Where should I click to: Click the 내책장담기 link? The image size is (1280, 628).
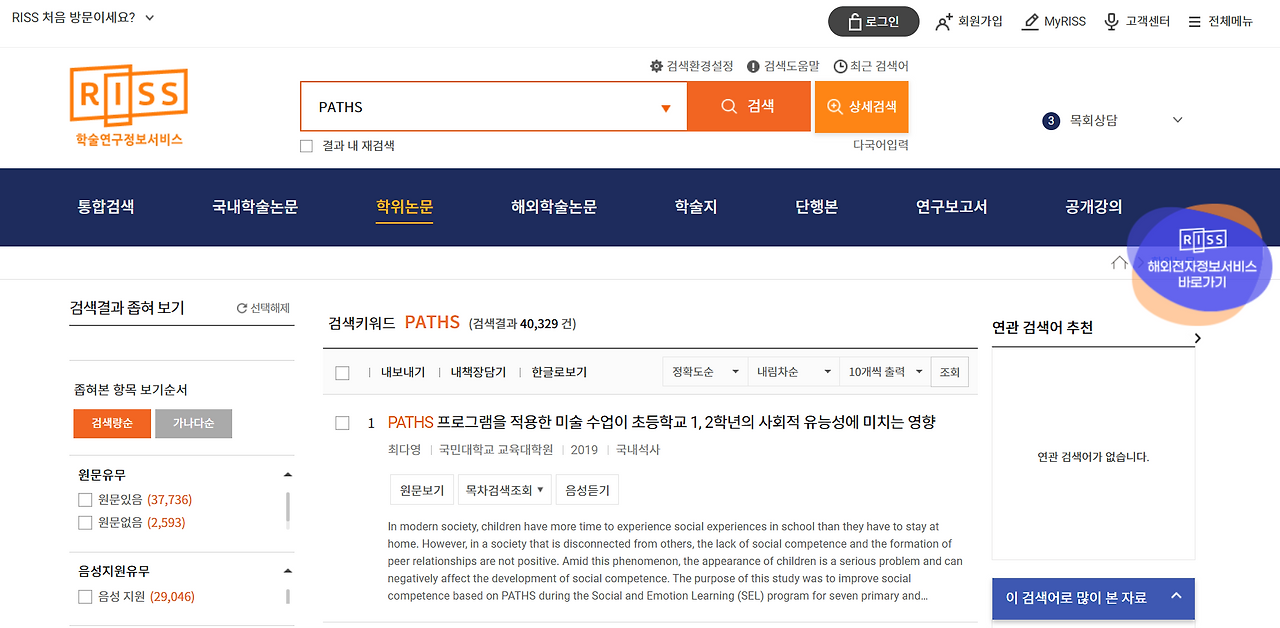pyautogui.click(x=478, y=372)
